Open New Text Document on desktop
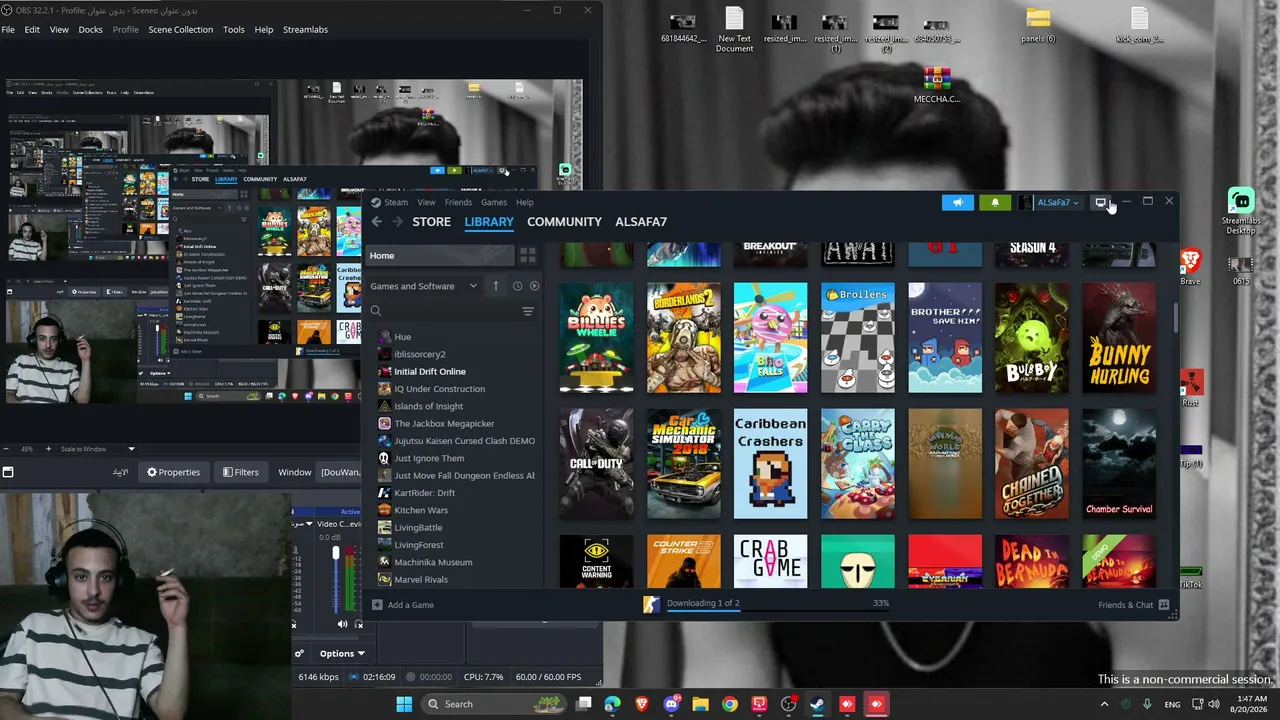This screenshot has width=1280, height=720. pos(734,30)
